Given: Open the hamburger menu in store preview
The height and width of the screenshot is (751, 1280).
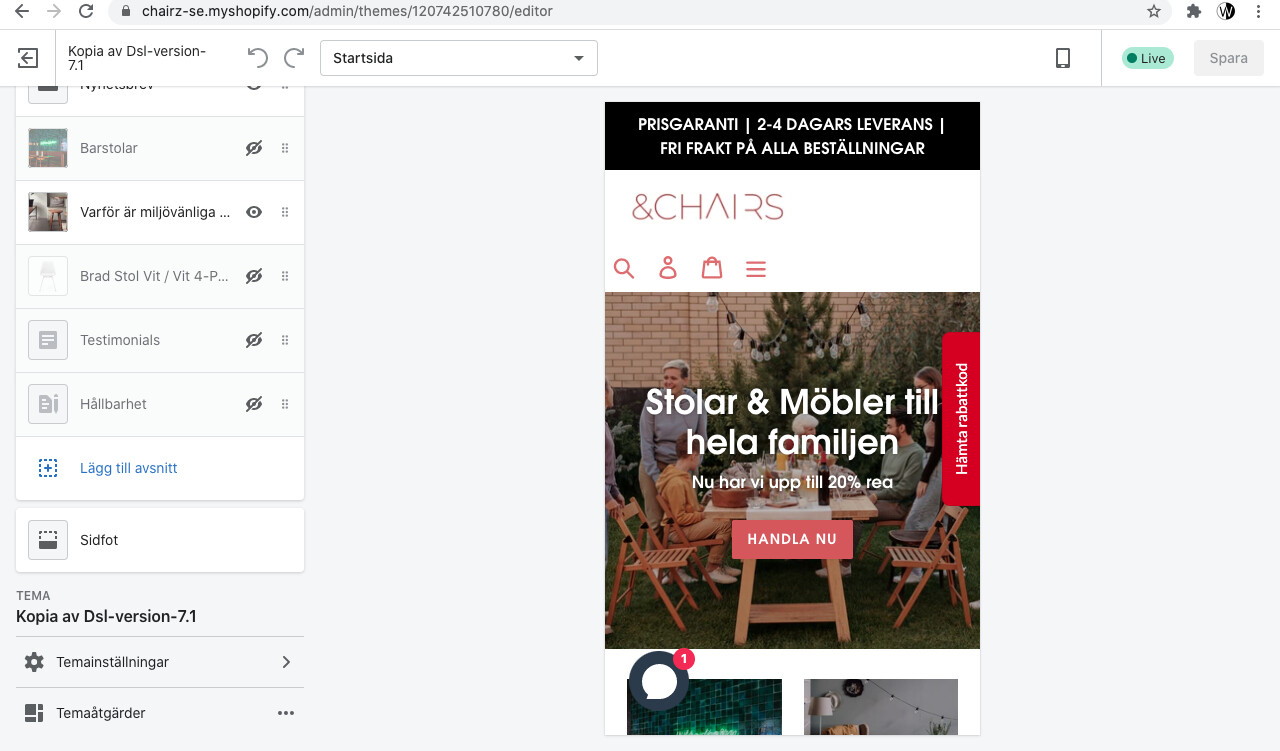Looking at the screenshot, I should (x=756, y=269).
